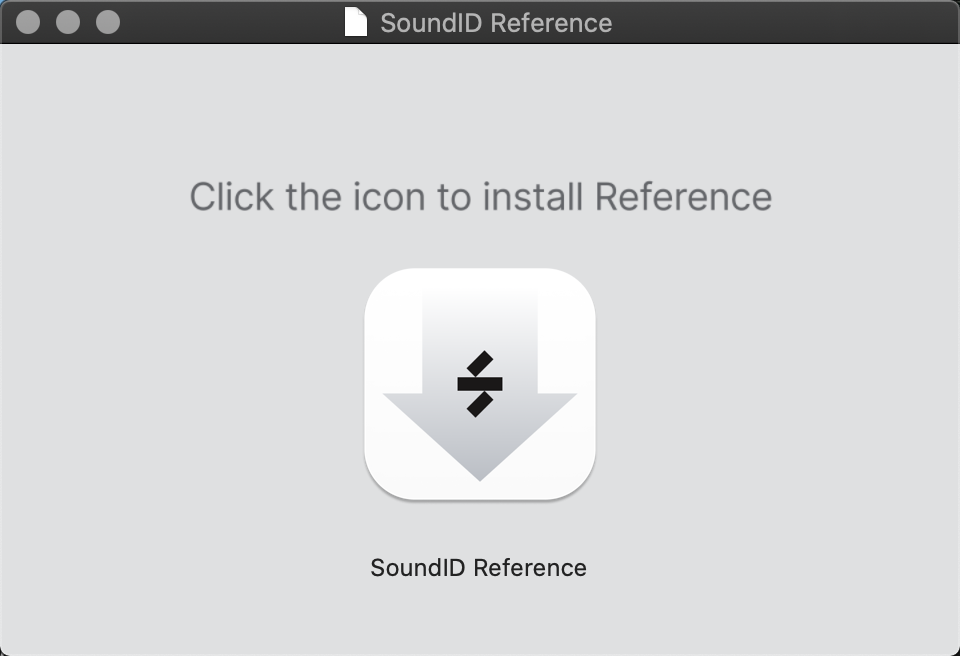Click the empty title bar right of the title
Screen dimensions: 960x656
(x=784, y=22)
